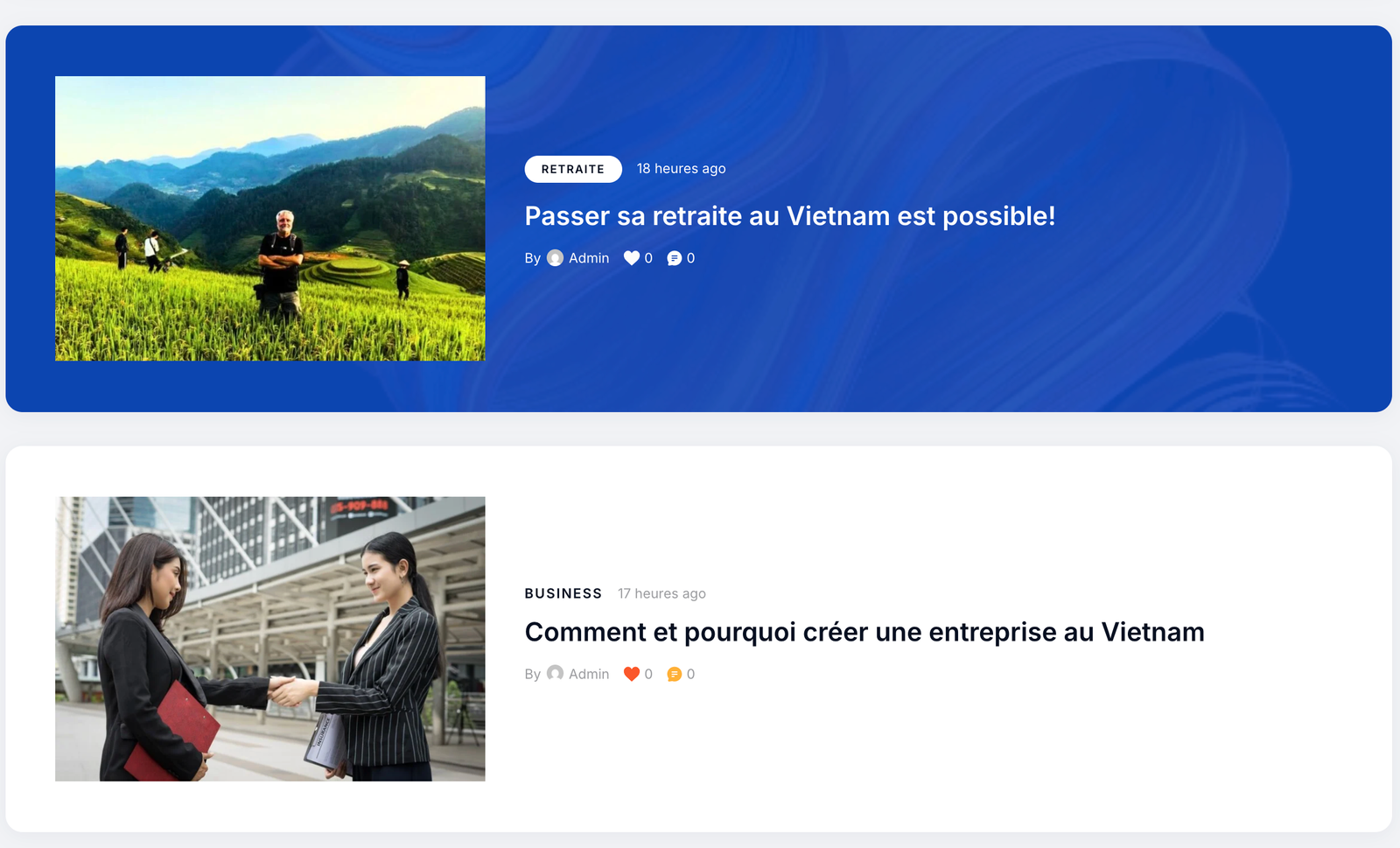Open Admin avatar on the business post
The image size is (1400, 848).
click(x=556, y=674)
